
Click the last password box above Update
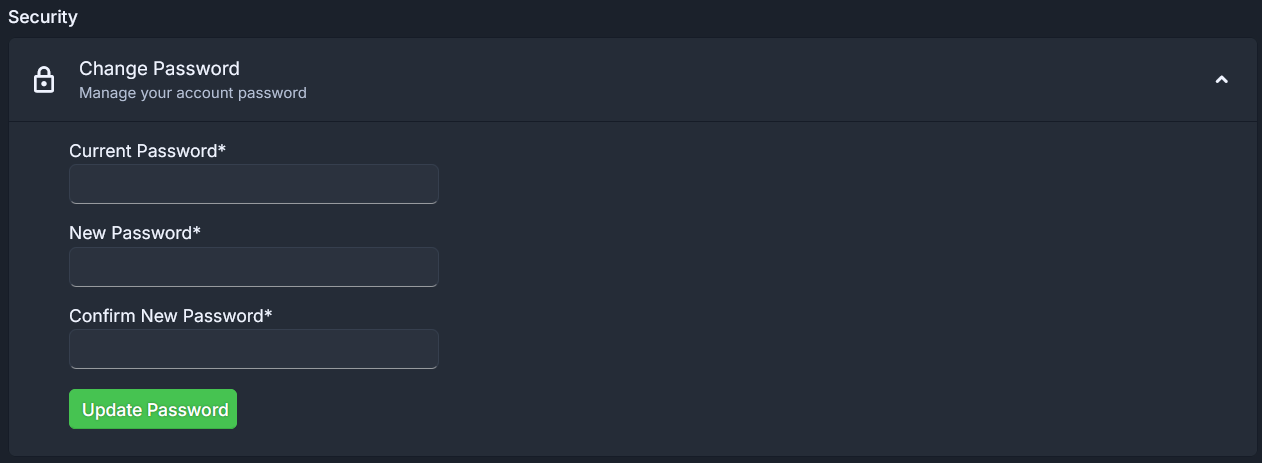coord(254,349)
